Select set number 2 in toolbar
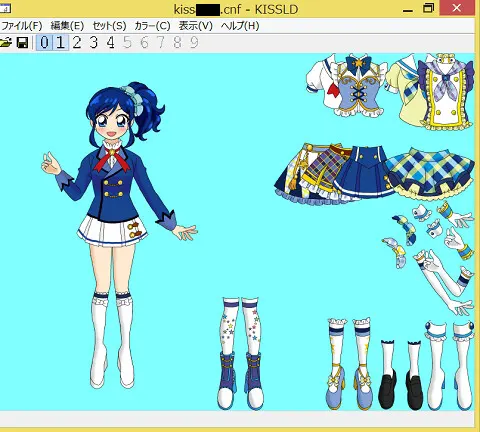The image size is (480, 432). pos(77,43)
